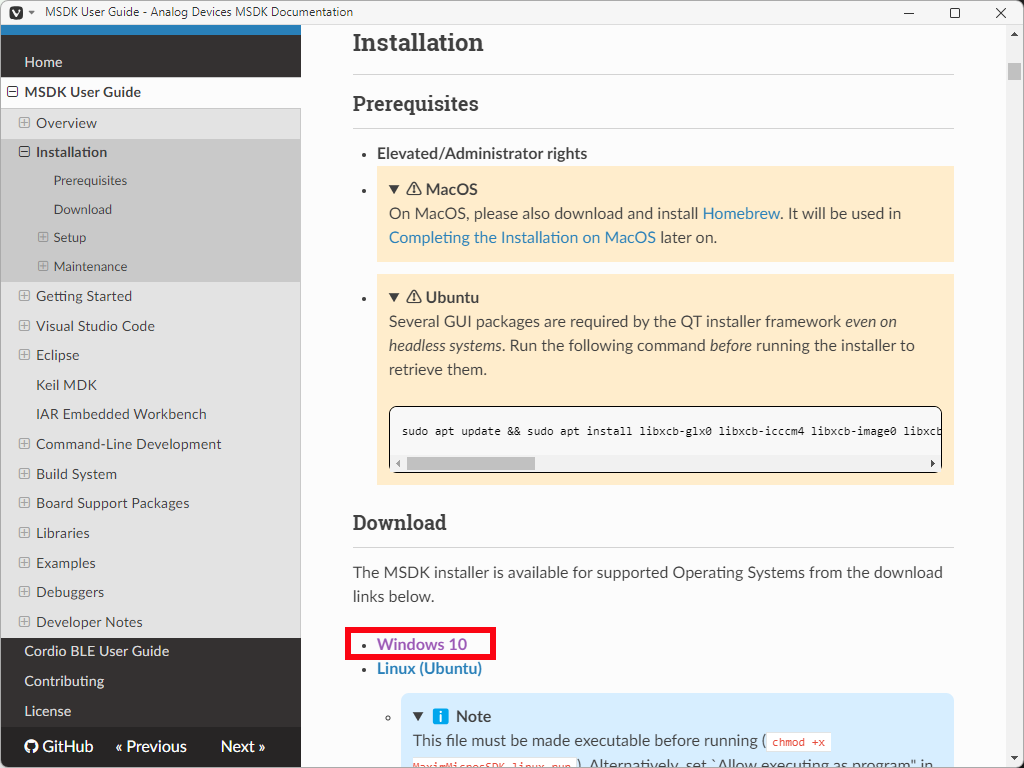Click the Windows 10 download link
Viewport: 1024px width, 768px height.
coord(421,644)
